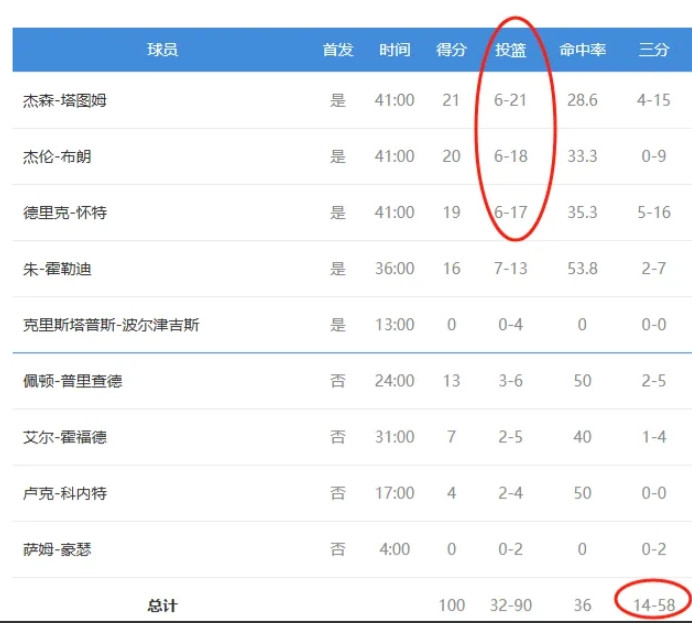
Task: Click 萨姆-豪瑟's playing time 4:00
Action: point(395,549)
